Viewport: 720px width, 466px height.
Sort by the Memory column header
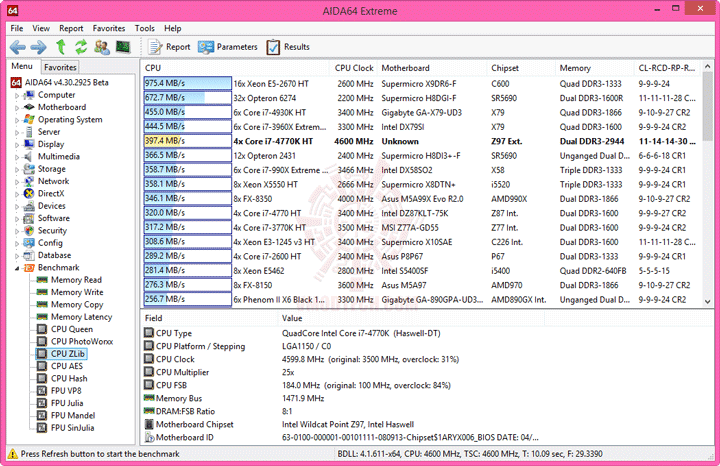pyautogui.click(x=594, y=68)
